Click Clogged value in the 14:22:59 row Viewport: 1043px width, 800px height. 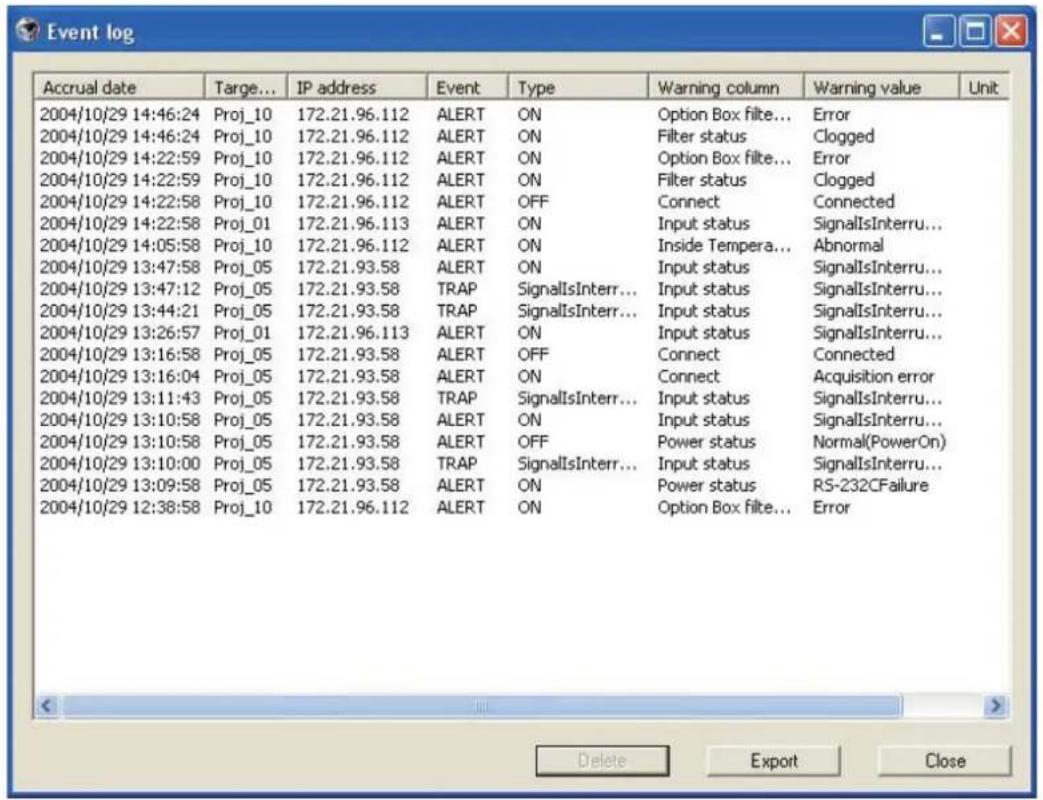click(843, 180)
